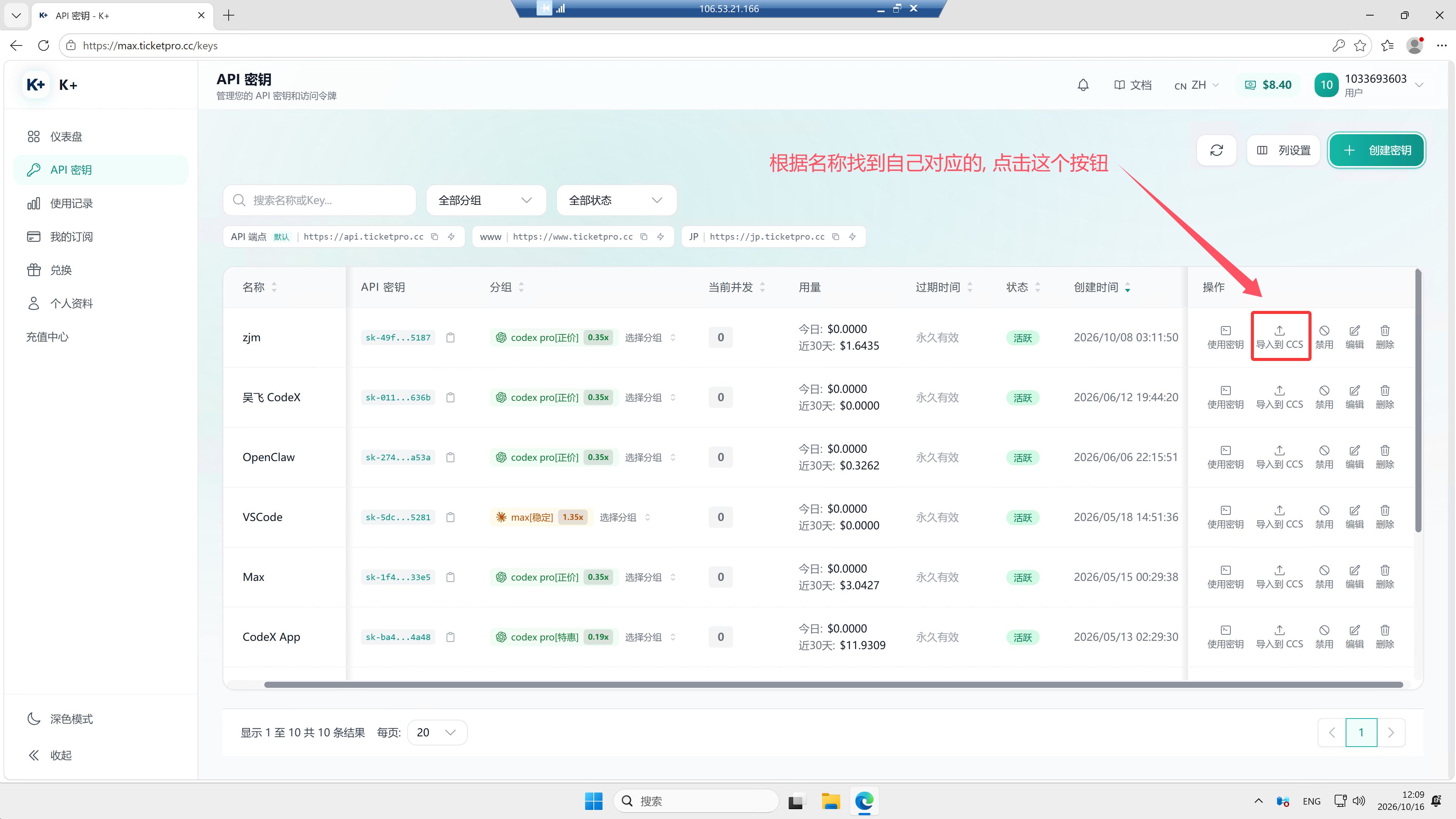
Task: Click the refresh icon beside 列设置
Action: 1216,151
